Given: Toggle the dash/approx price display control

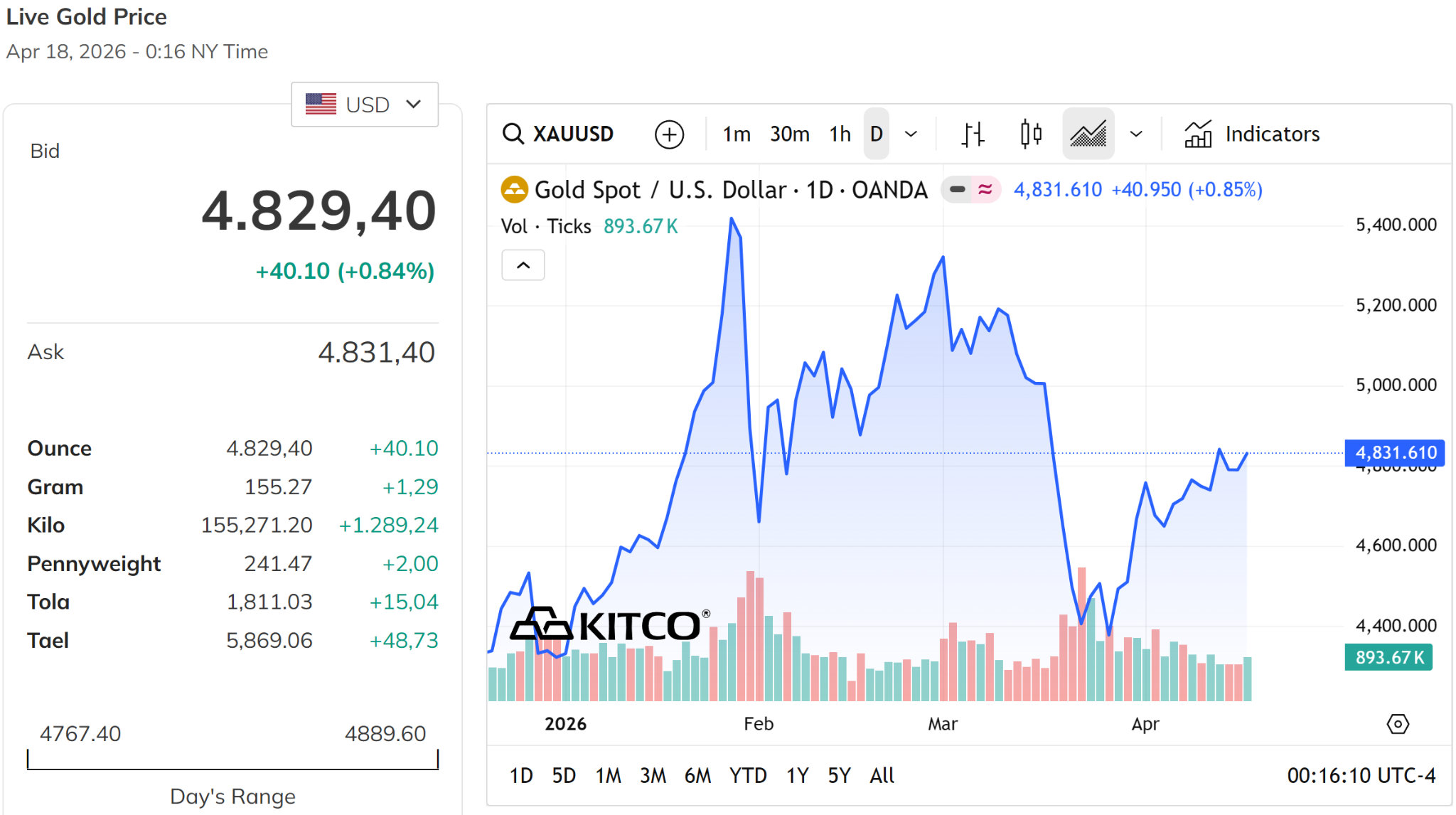Looking at the screenshot, I should [x=970, y=189].
